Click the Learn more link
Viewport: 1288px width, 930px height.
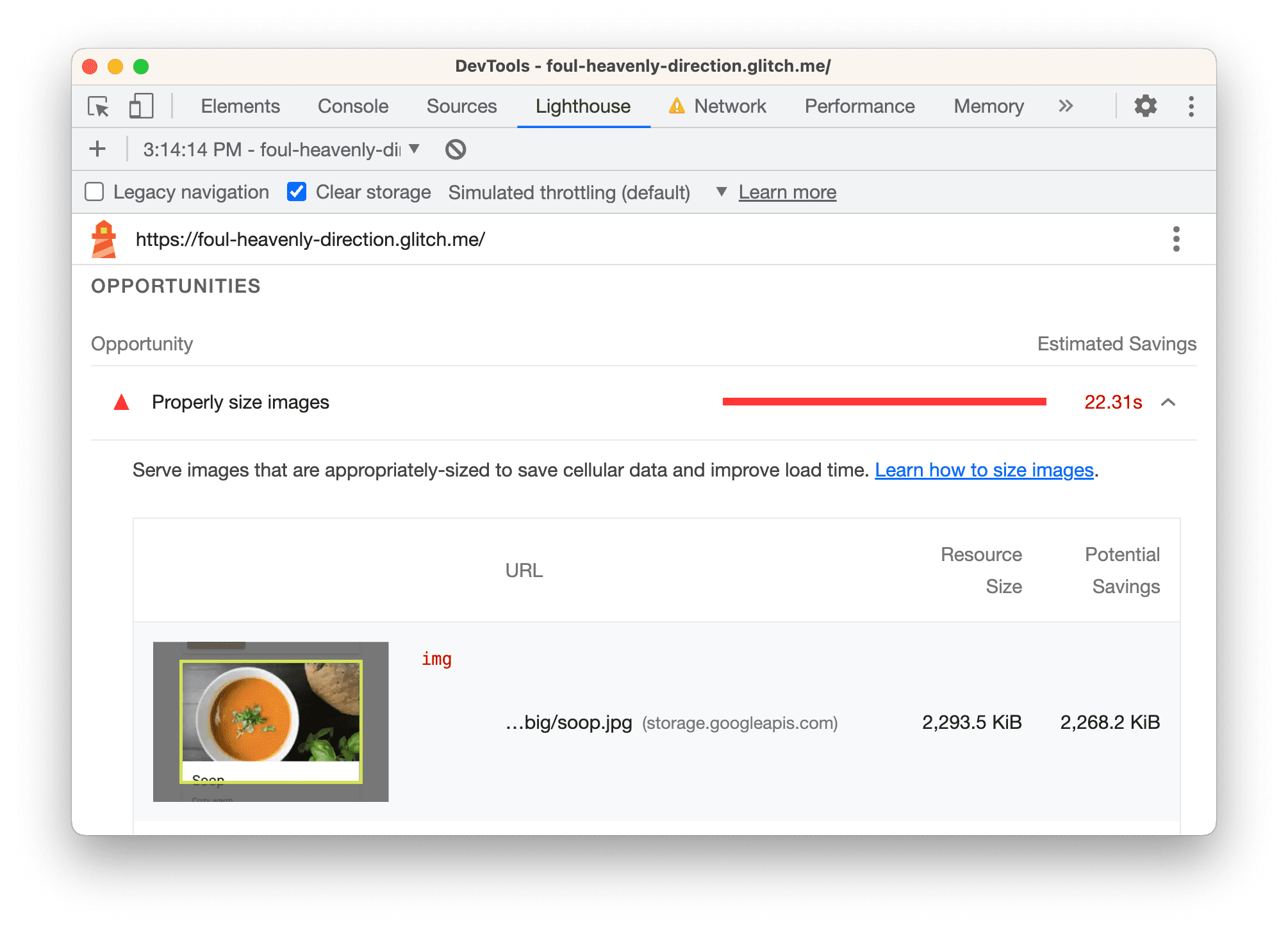(788, 192)
